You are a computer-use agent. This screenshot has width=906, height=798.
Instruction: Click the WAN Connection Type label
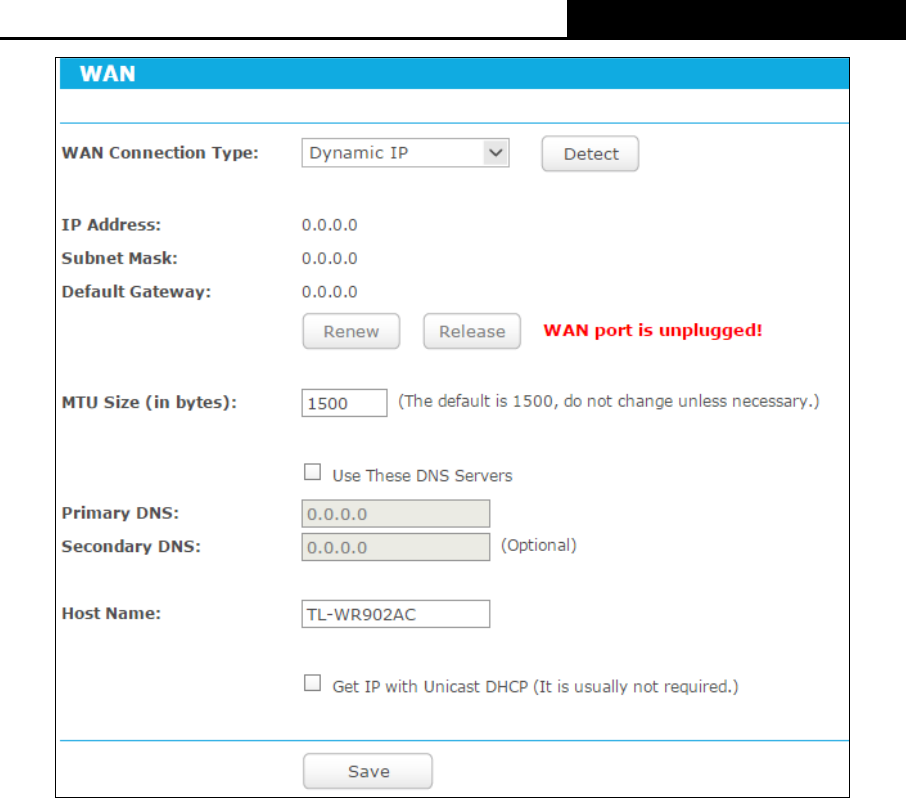160,153
